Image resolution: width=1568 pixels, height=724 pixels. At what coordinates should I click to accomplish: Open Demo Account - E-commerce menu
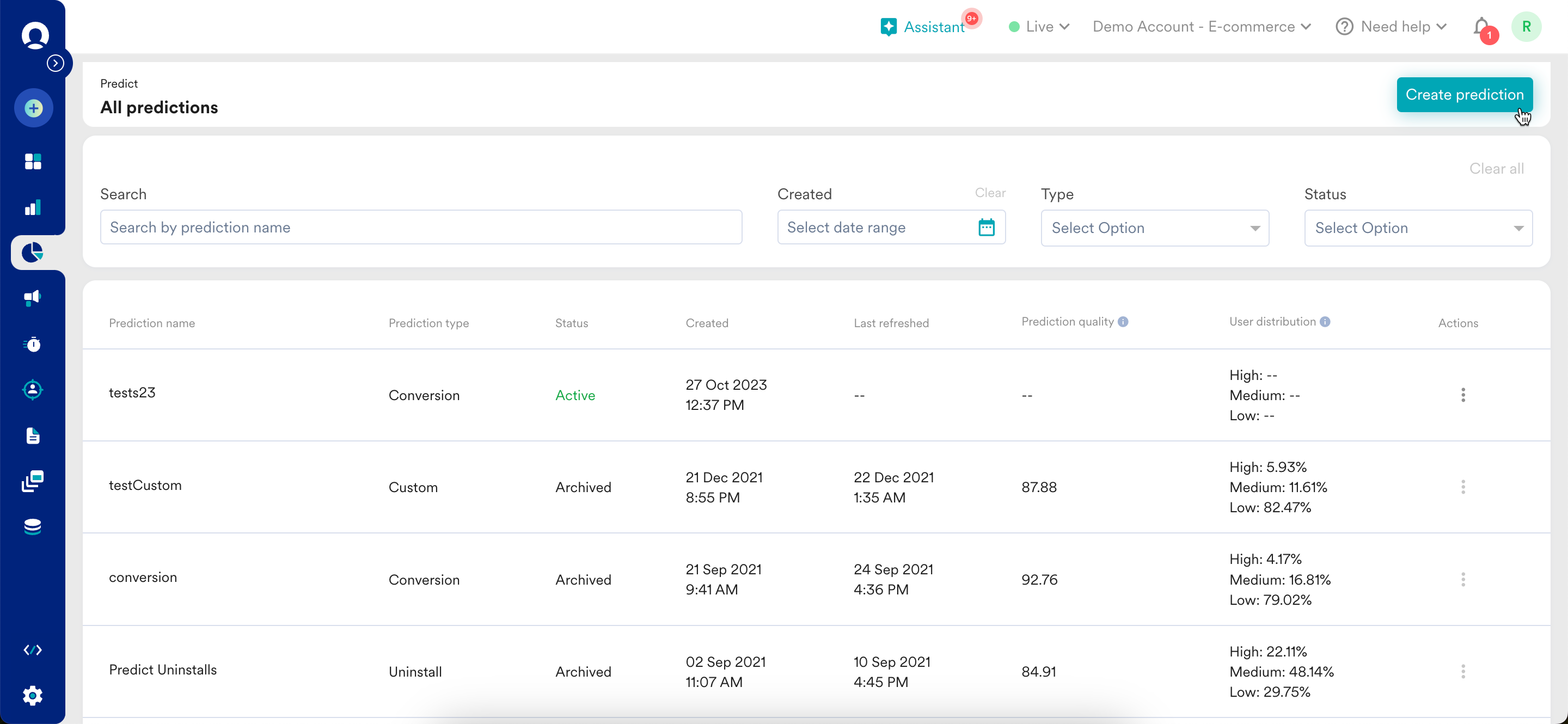click(x=1201, y=27)
